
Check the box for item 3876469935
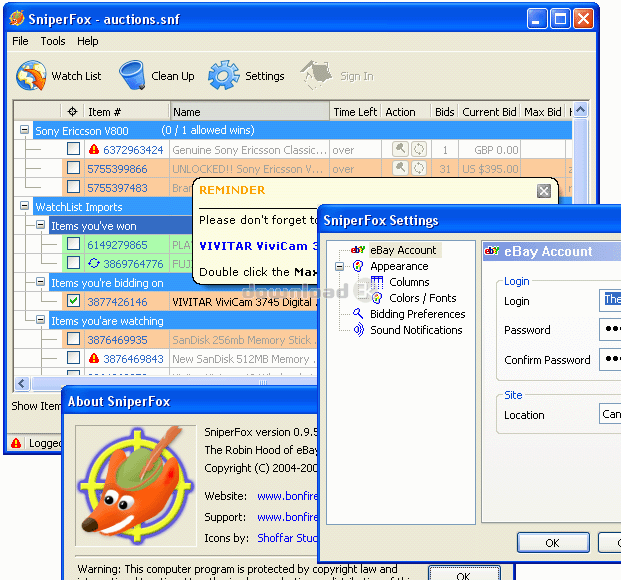73,339
